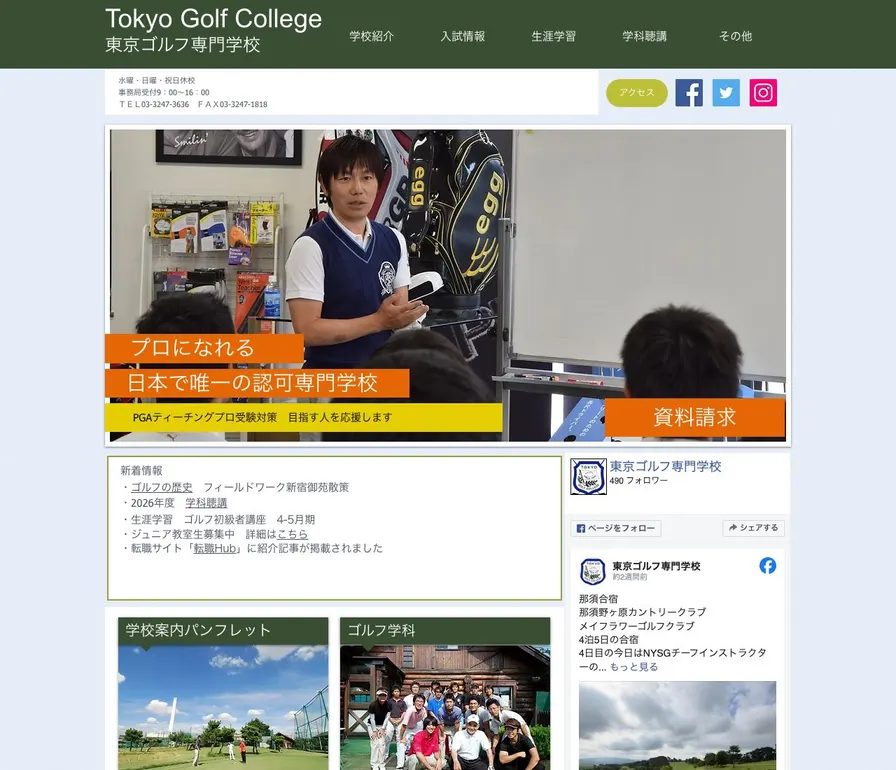This screenshot has height=770, width=896.
Task: Click the small crest avatar in post
Action: (593, 571)
